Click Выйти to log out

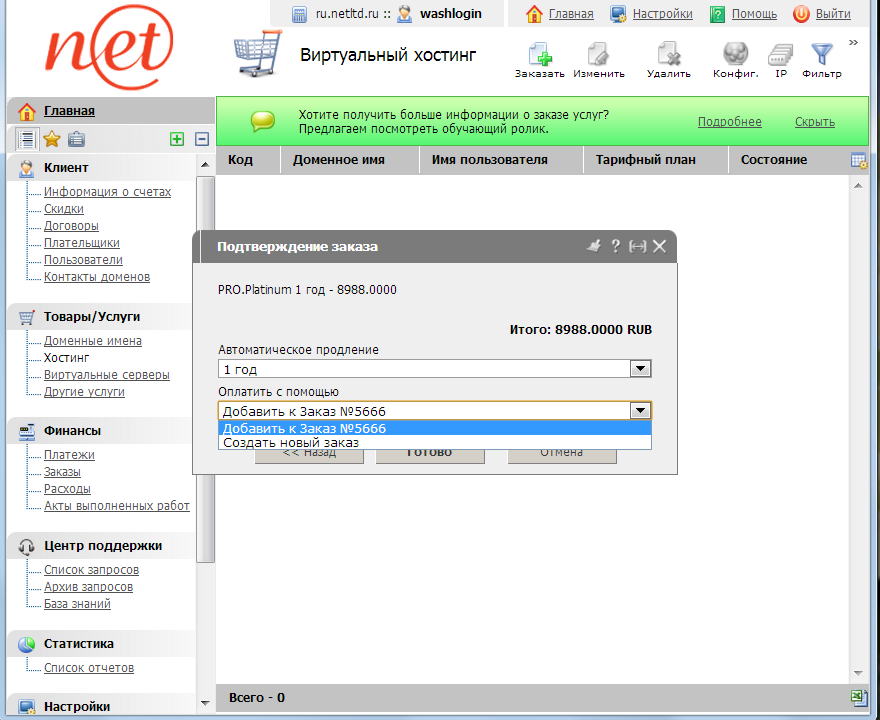coord(832,14)
